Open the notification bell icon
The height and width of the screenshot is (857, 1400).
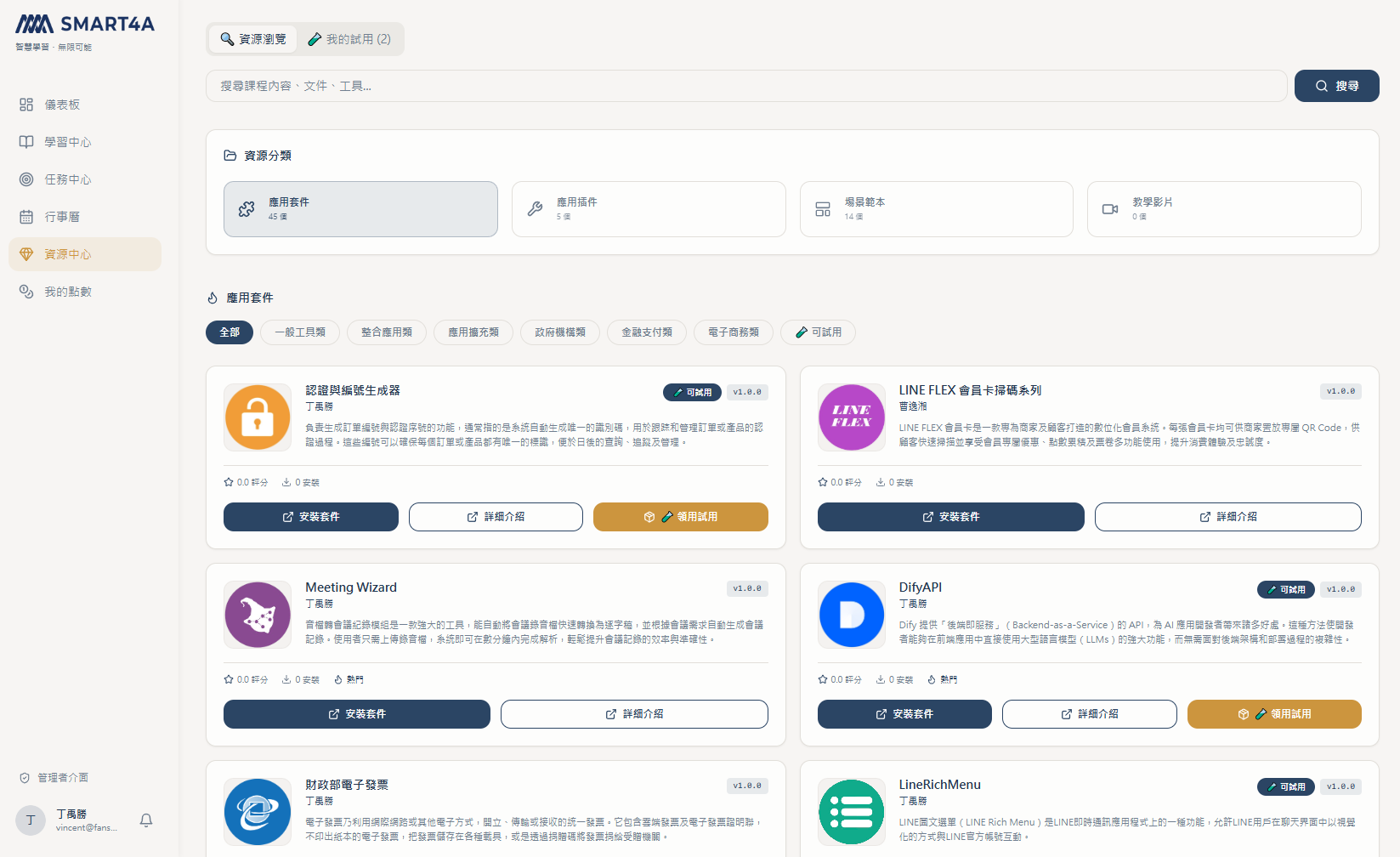[146, 820]
